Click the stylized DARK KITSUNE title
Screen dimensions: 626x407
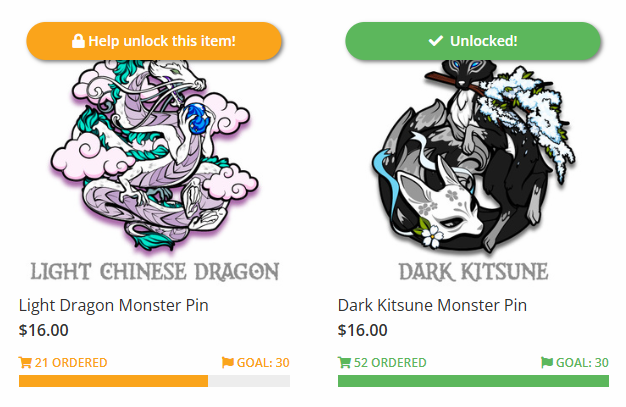(473, 271)
